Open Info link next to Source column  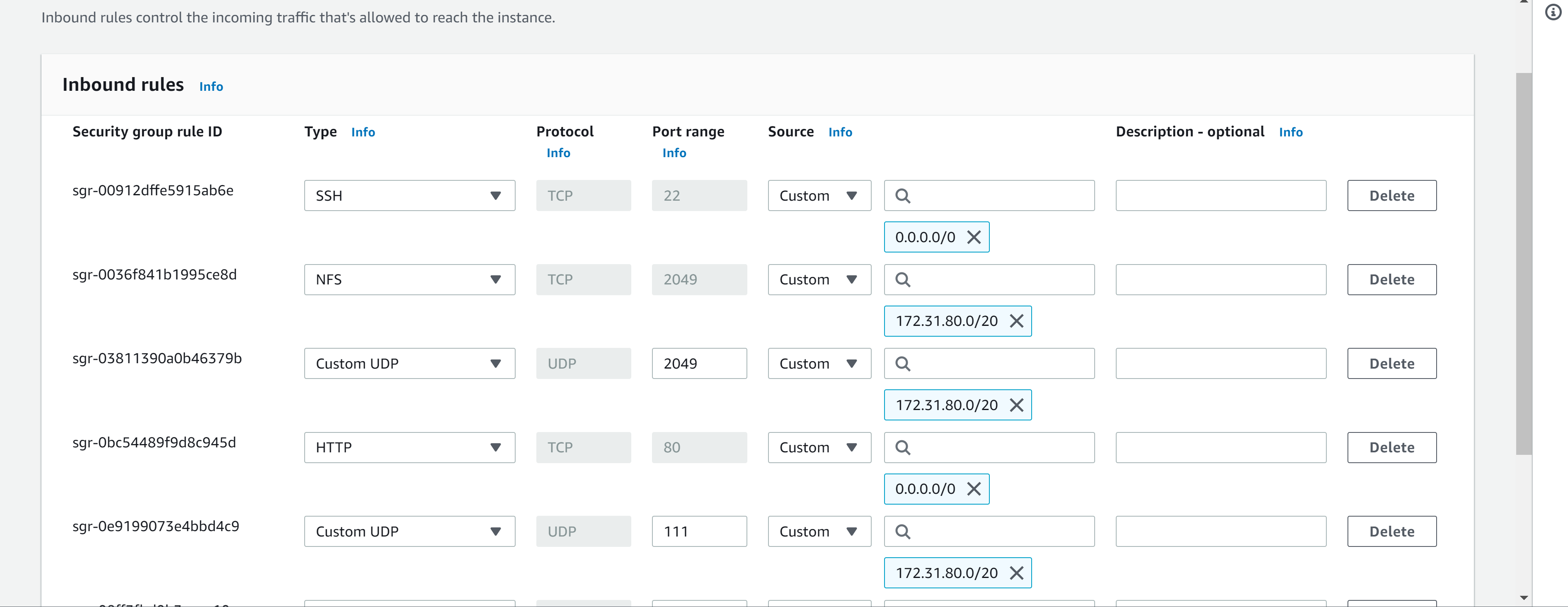tap(839, 132)
